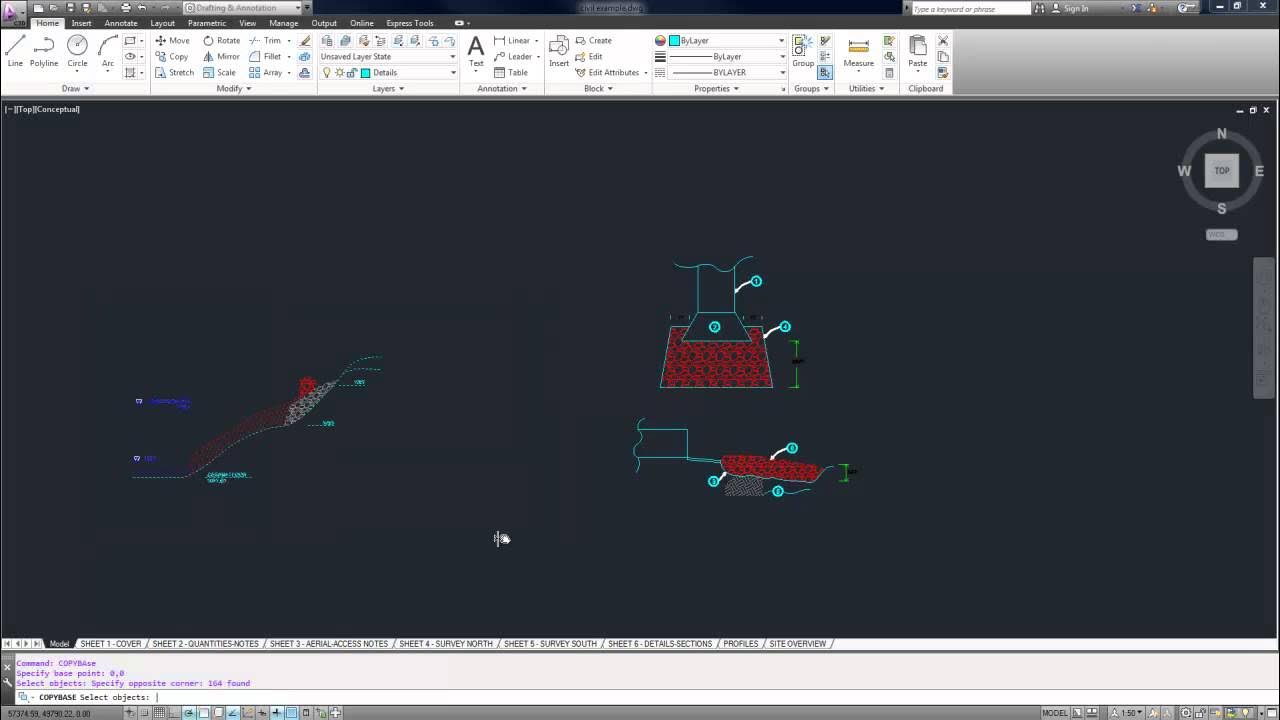The height and width of the screenshot is (720, 1280).
Task: Toggle the Details layer lightbulb on/off
Action: [327, 73]
